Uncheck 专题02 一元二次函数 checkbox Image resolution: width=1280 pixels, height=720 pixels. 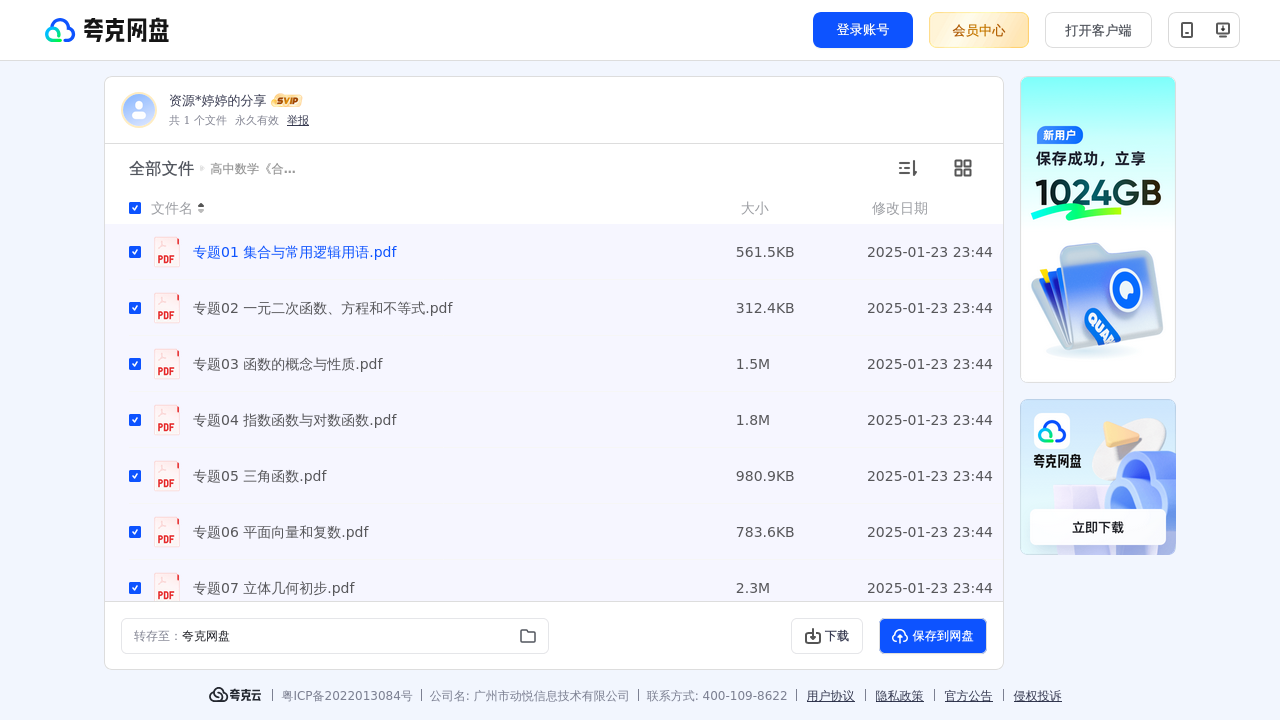(135, 308)
